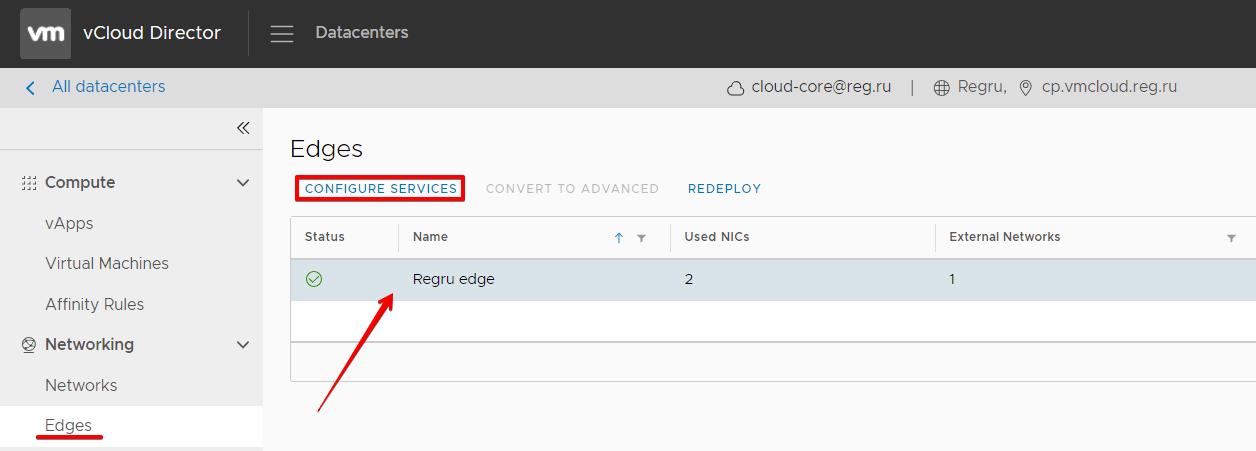This screenshot has width=1256, height=451.
Task: Select Edges in the sidebar
Action: (68, 425)
